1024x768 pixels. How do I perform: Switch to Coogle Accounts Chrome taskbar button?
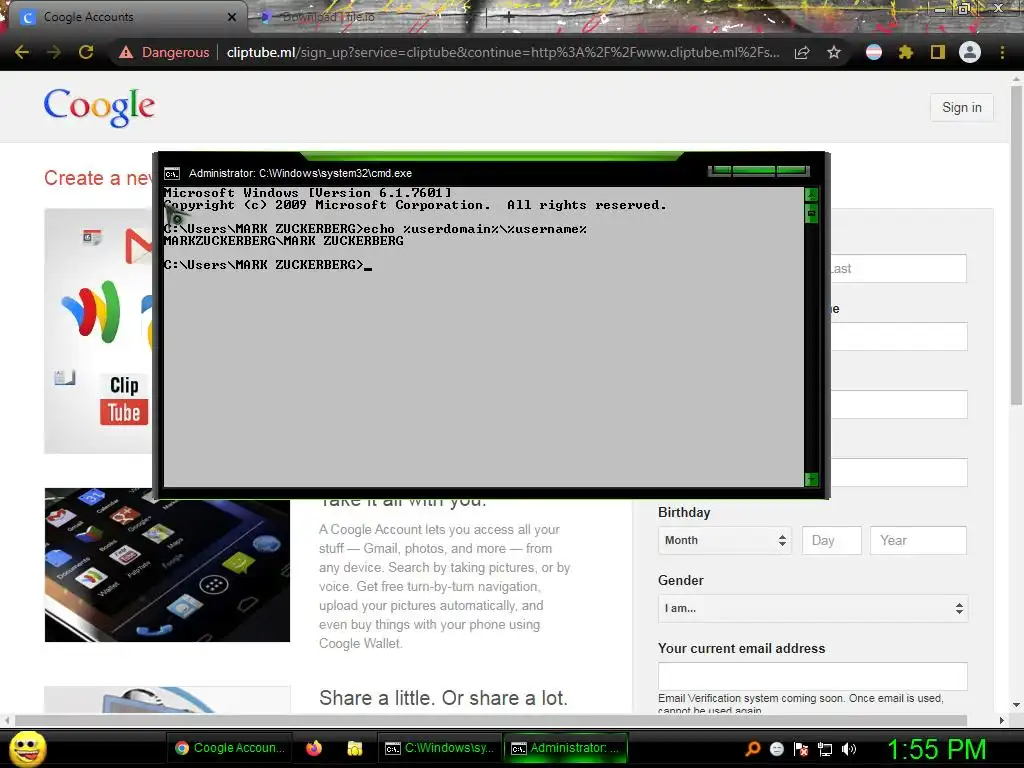230,748
